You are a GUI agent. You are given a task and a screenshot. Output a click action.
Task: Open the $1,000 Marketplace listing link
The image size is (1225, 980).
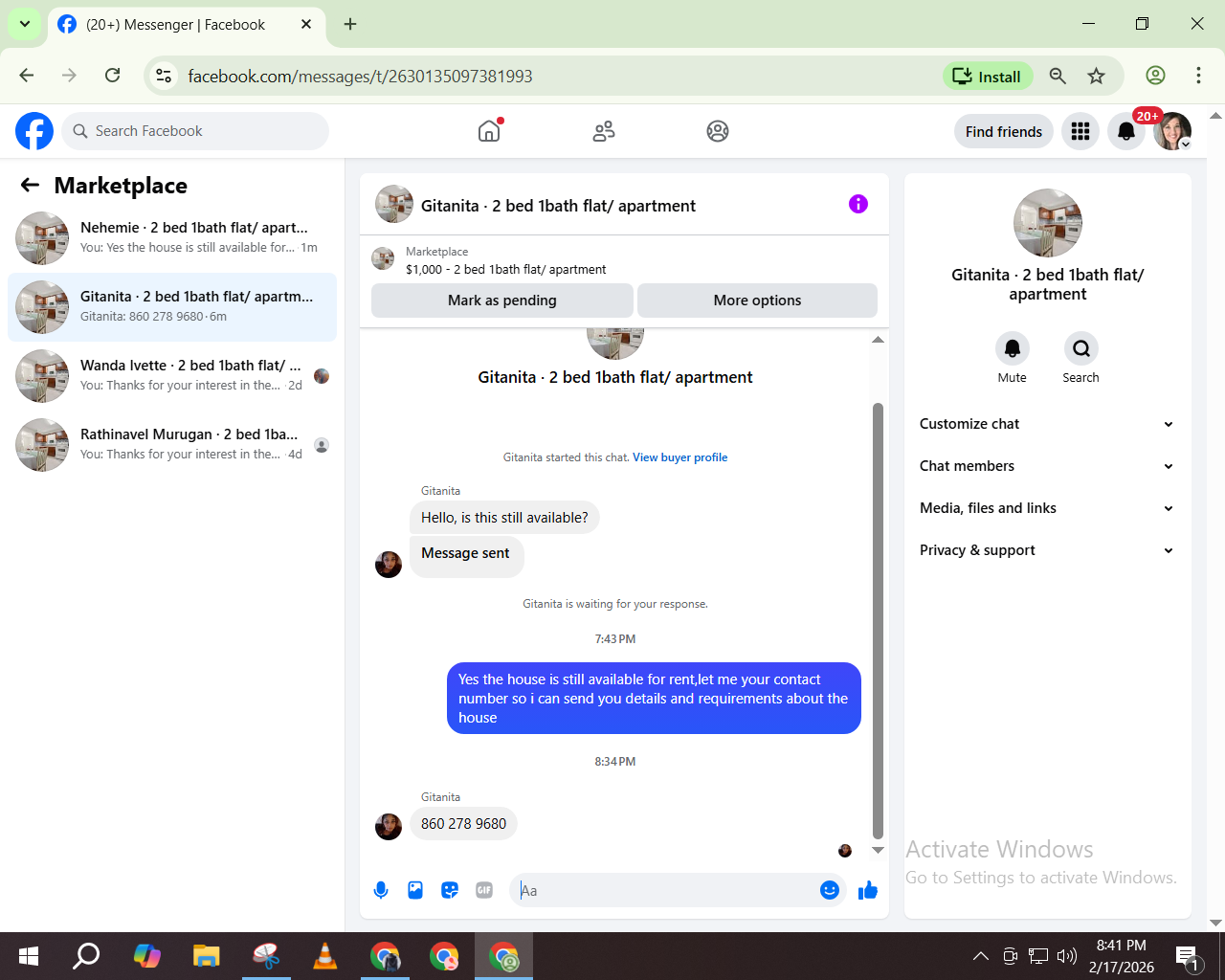click(x=506, y=269)
